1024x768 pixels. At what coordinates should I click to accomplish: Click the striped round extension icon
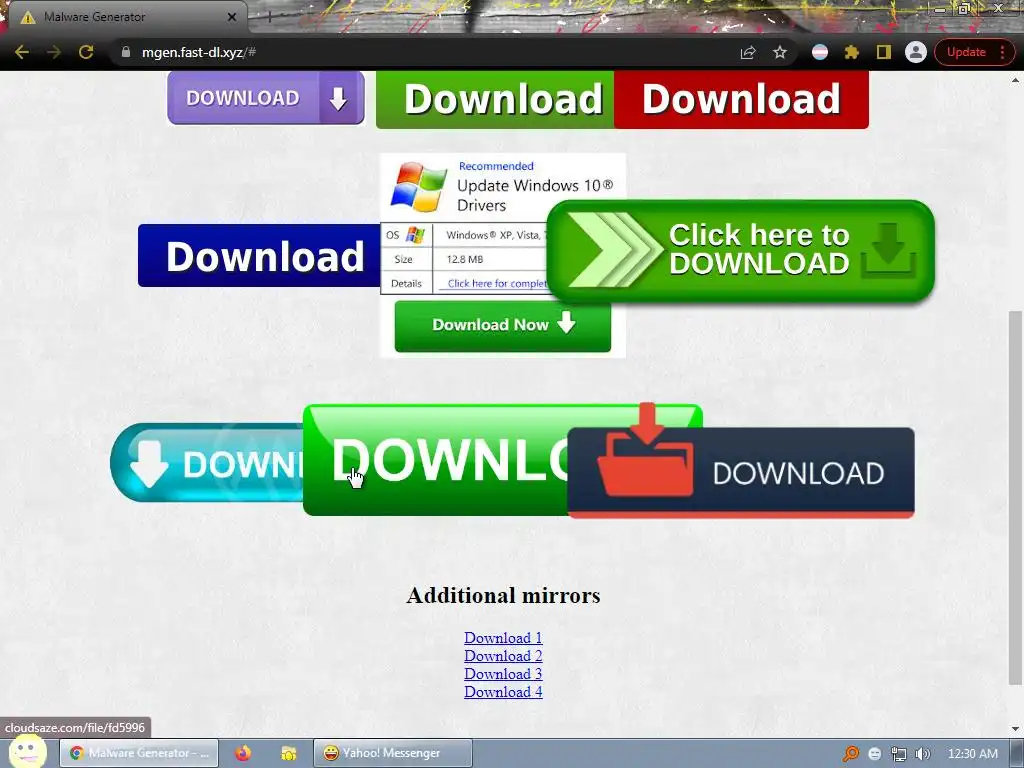tap(820, 52)
